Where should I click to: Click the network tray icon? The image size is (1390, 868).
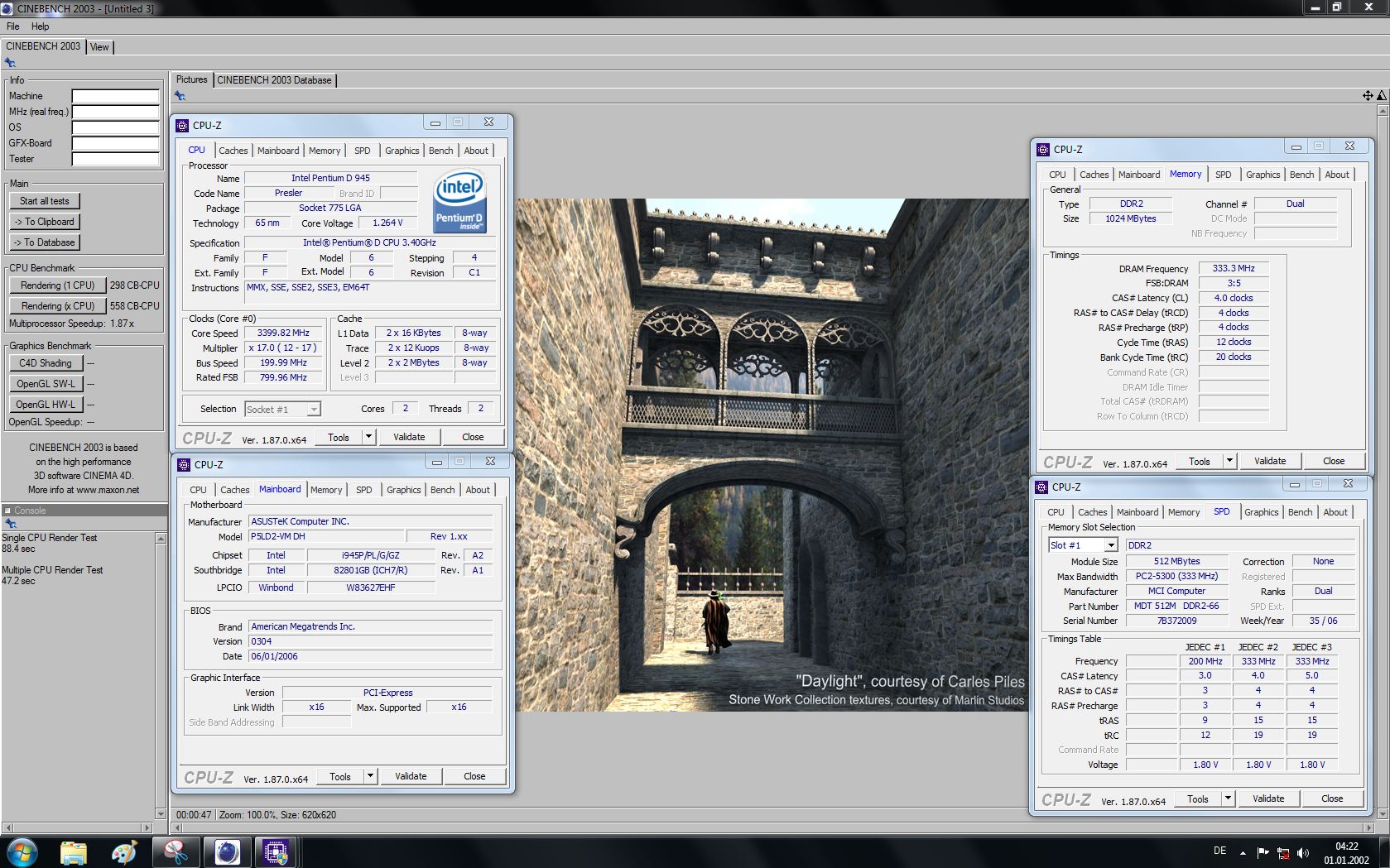pyautogui.click(x=1283, y=853)
